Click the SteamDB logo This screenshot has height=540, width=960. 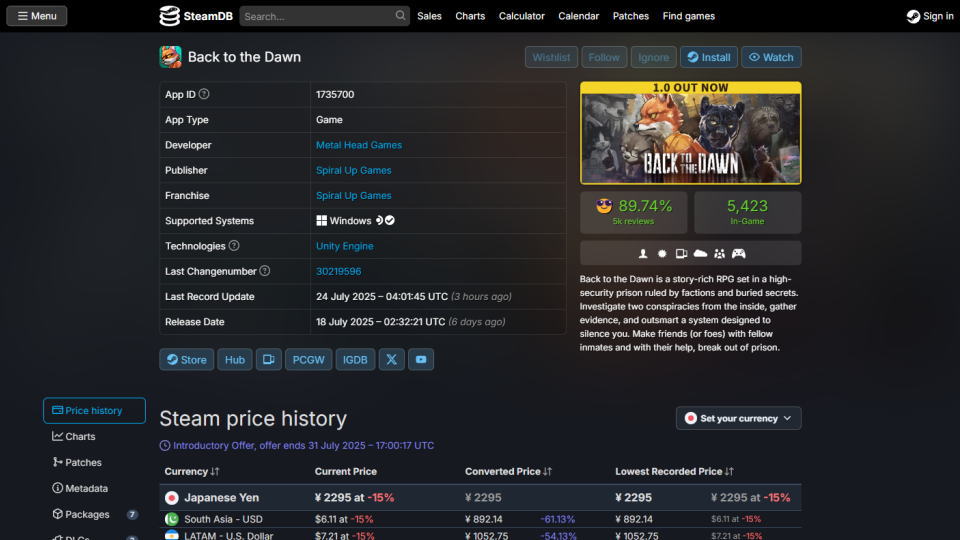tap(196, 16)
